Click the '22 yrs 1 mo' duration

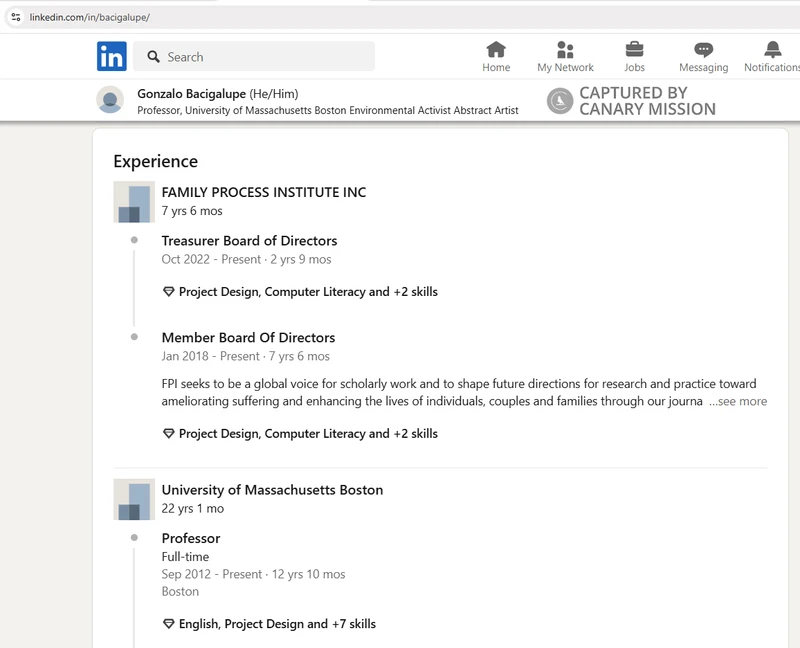(x=193, y=508)
